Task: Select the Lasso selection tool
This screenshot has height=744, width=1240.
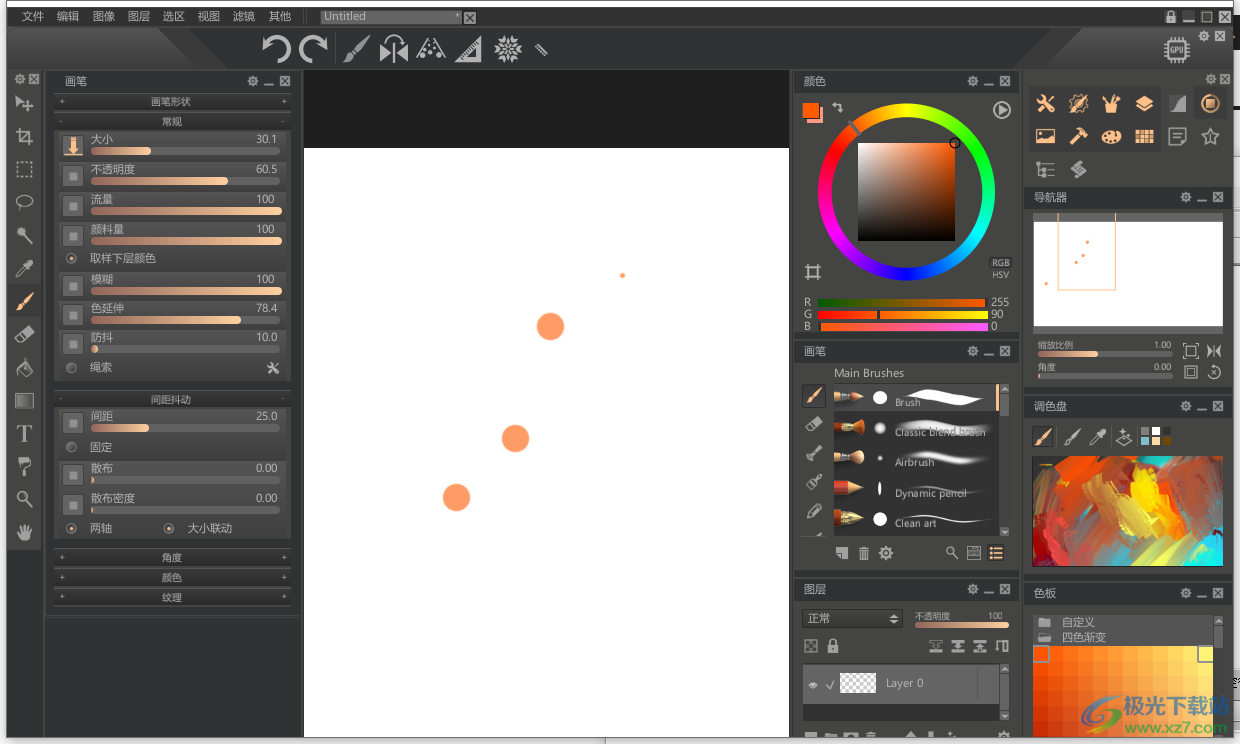Action: tap(25, 202)
